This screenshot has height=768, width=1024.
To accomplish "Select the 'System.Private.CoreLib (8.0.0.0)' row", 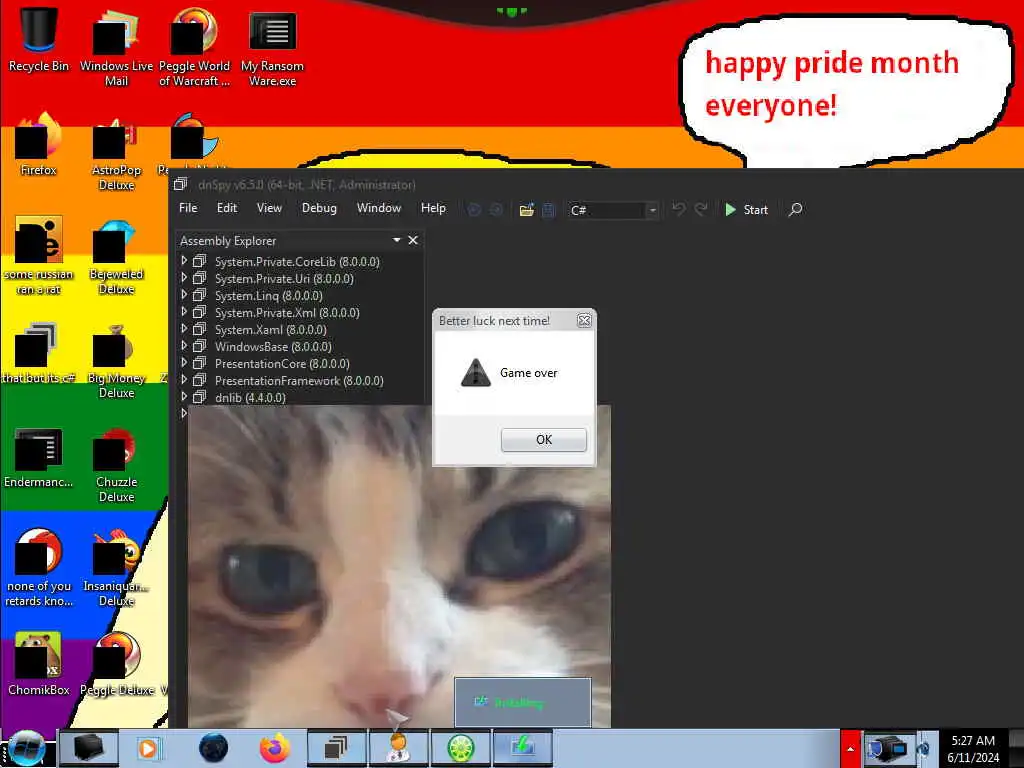I will coord(298,261).
